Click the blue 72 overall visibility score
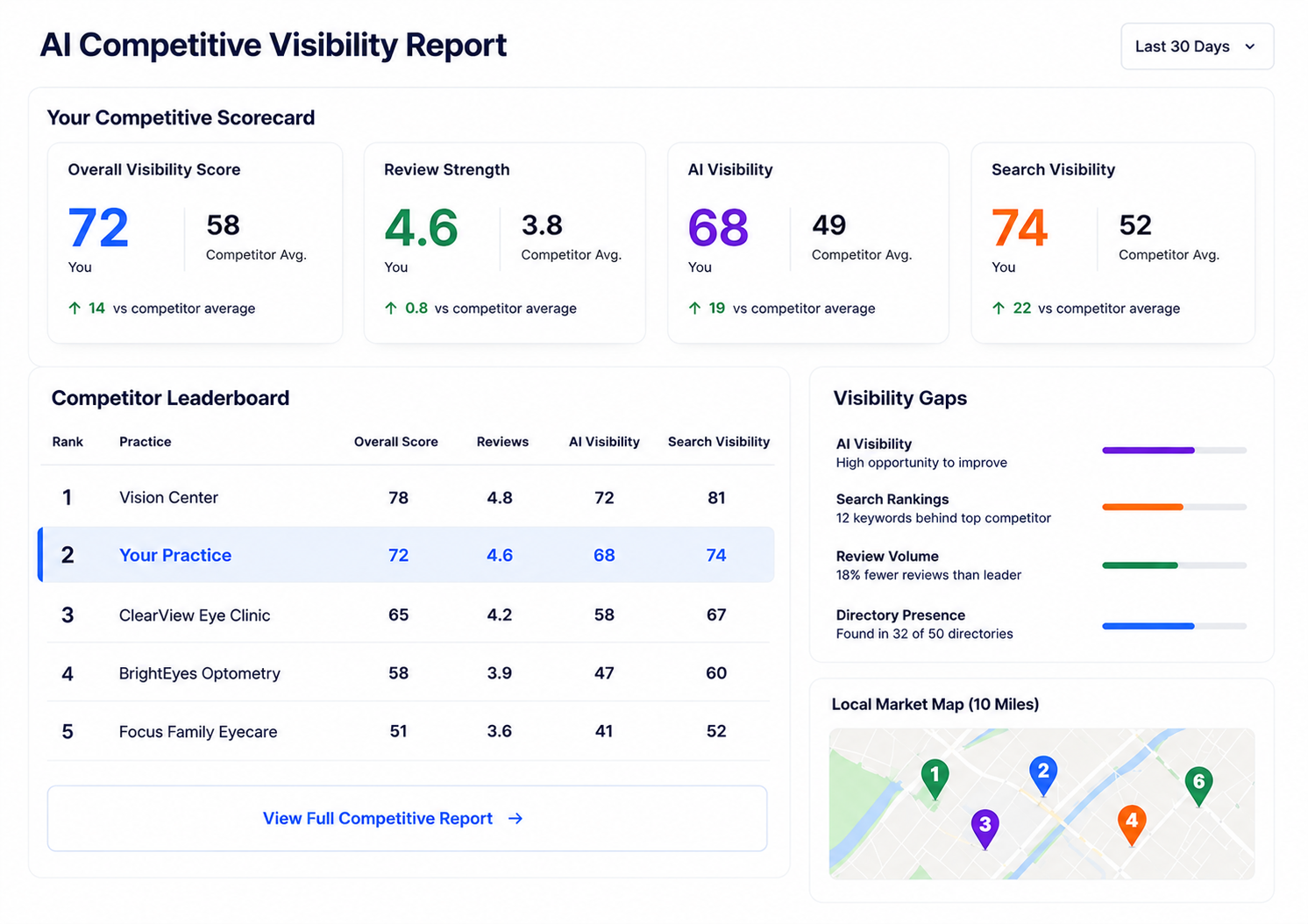1308x924 pixels. tap(98, 228)
